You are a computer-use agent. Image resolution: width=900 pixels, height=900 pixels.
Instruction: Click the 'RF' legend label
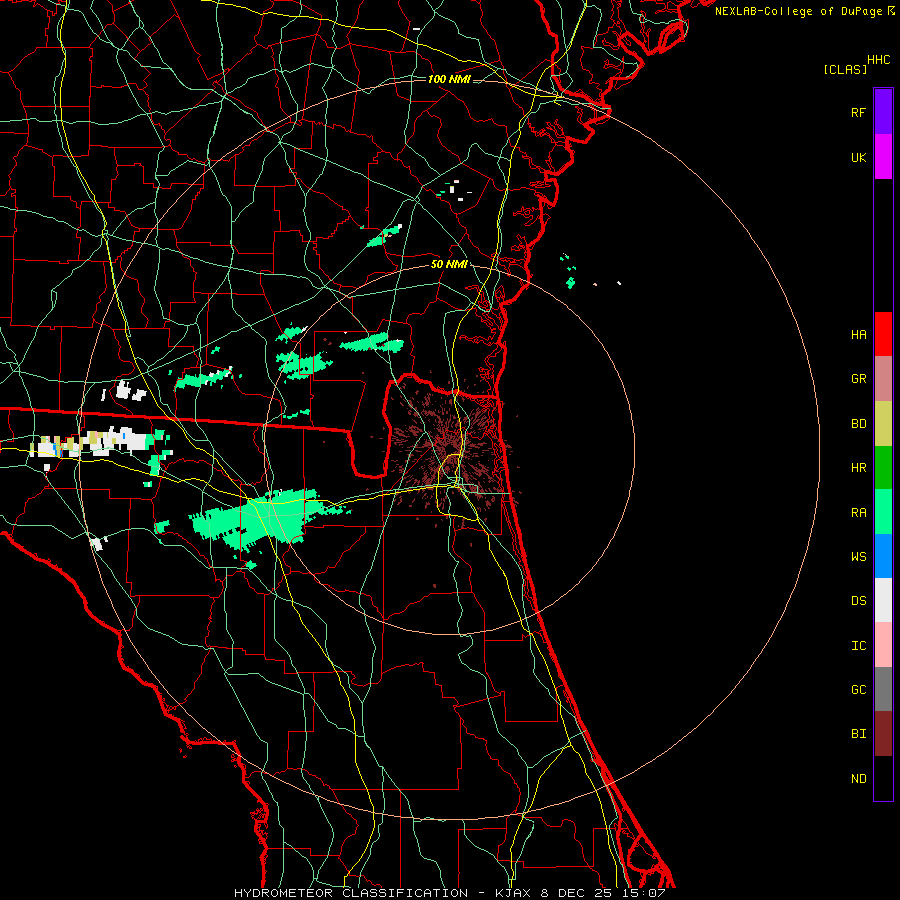pyautogui.click(x=858, y=112)
